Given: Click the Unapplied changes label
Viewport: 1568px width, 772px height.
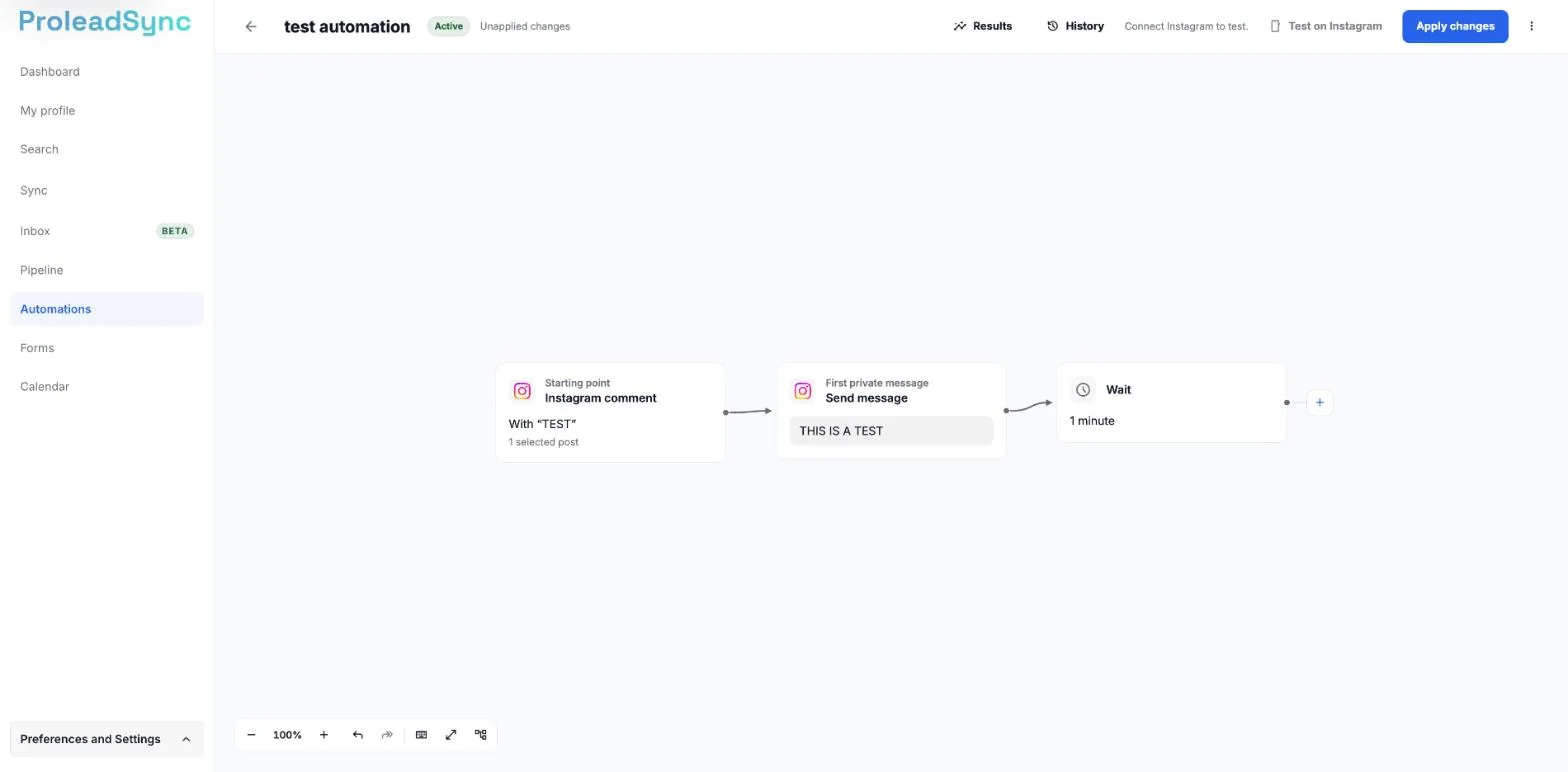Looking at the screenshot, I should coord(525,27).
